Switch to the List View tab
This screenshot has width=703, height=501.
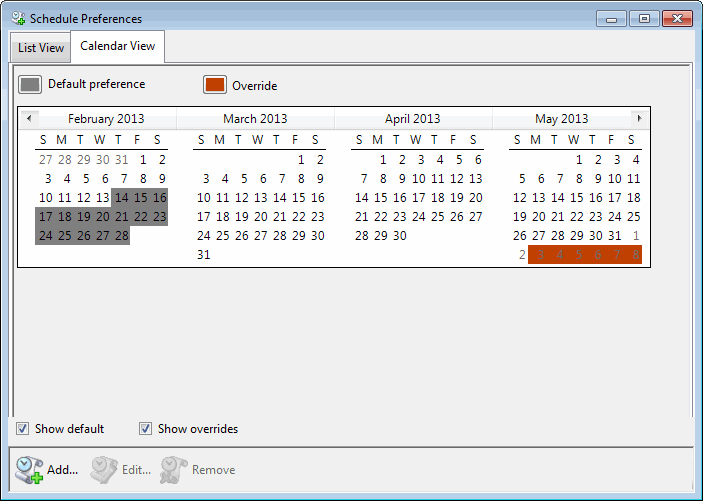click(40, 48)
